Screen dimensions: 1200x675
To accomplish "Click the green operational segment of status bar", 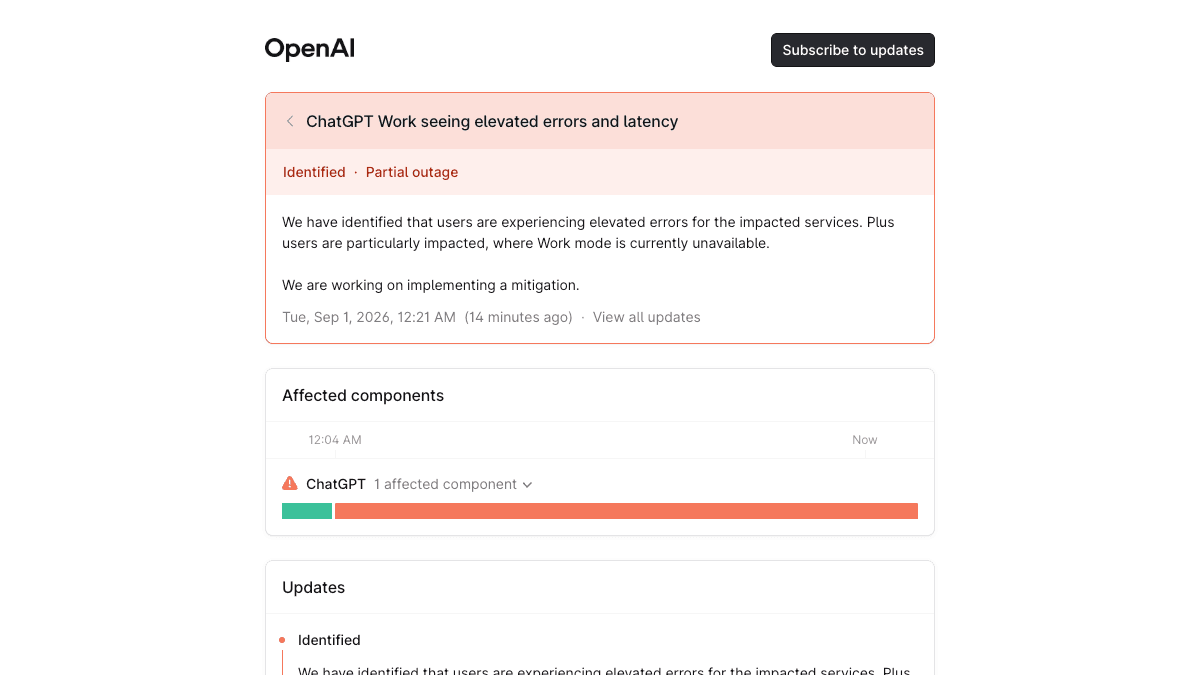I will click(x=307, y=511).
